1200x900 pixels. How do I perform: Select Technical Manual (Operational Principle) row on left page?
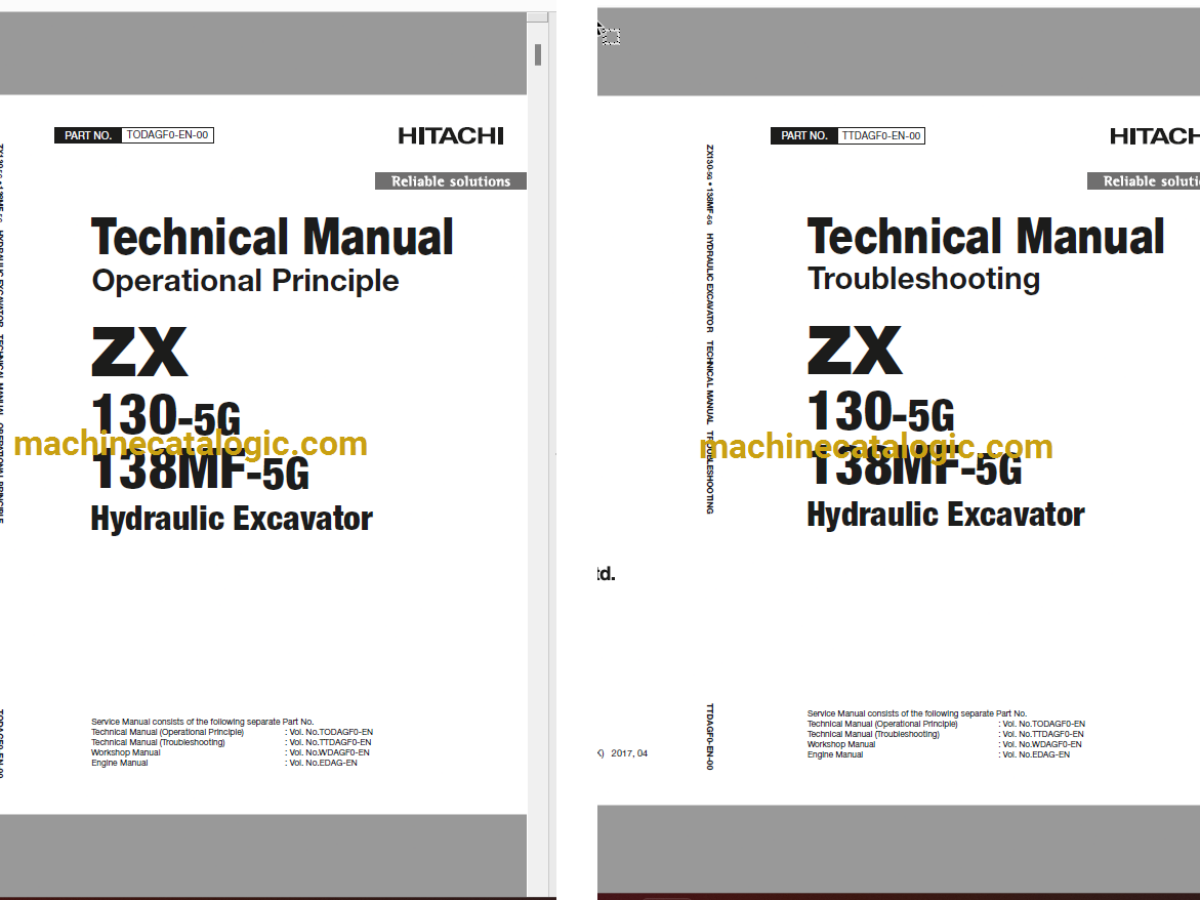click(x=231, y=732)
